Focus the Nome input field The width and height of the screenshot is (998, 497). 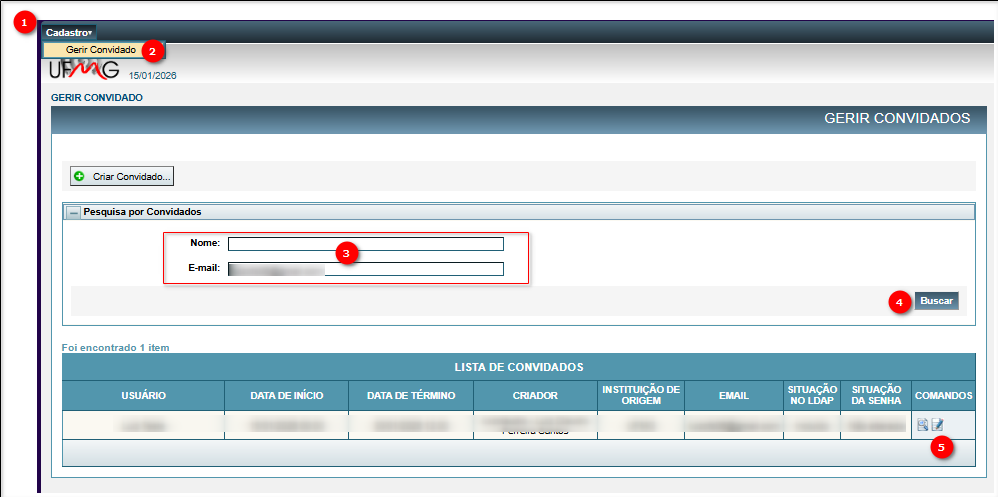tap(366, 244)
